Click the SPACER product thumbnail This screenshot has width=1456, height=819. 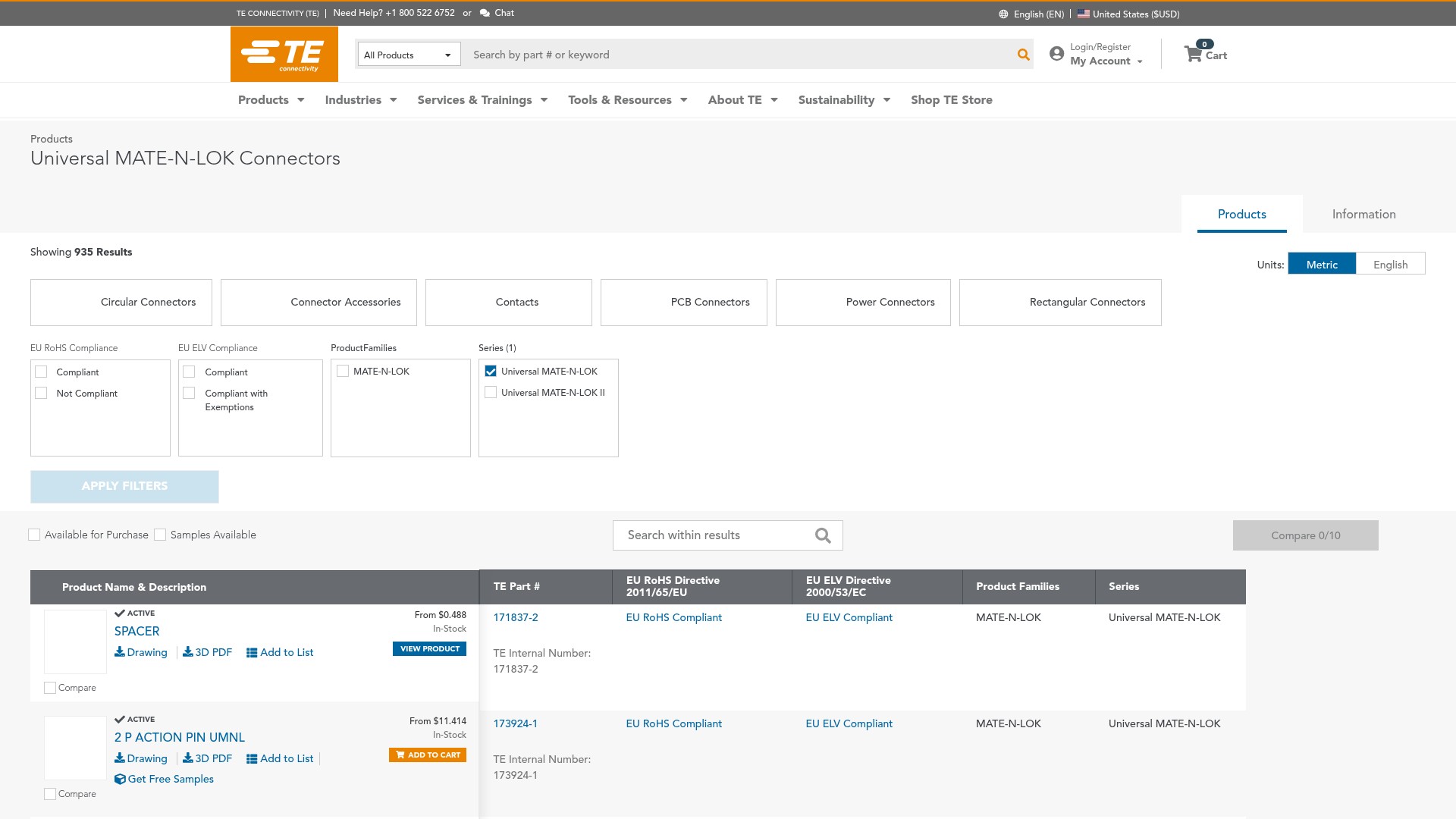(75, 642)
